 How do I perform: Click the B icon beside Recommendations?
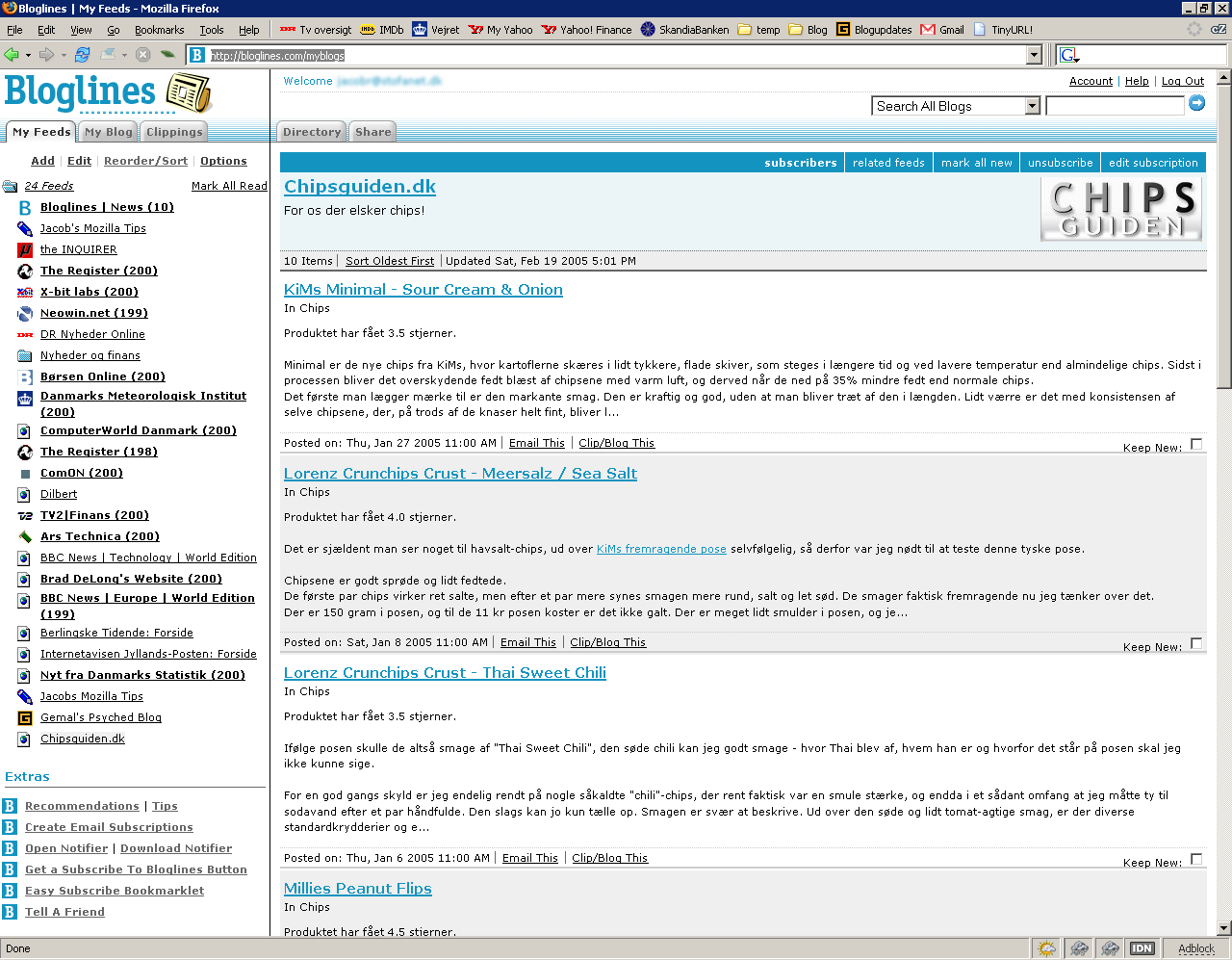[10, 806]
